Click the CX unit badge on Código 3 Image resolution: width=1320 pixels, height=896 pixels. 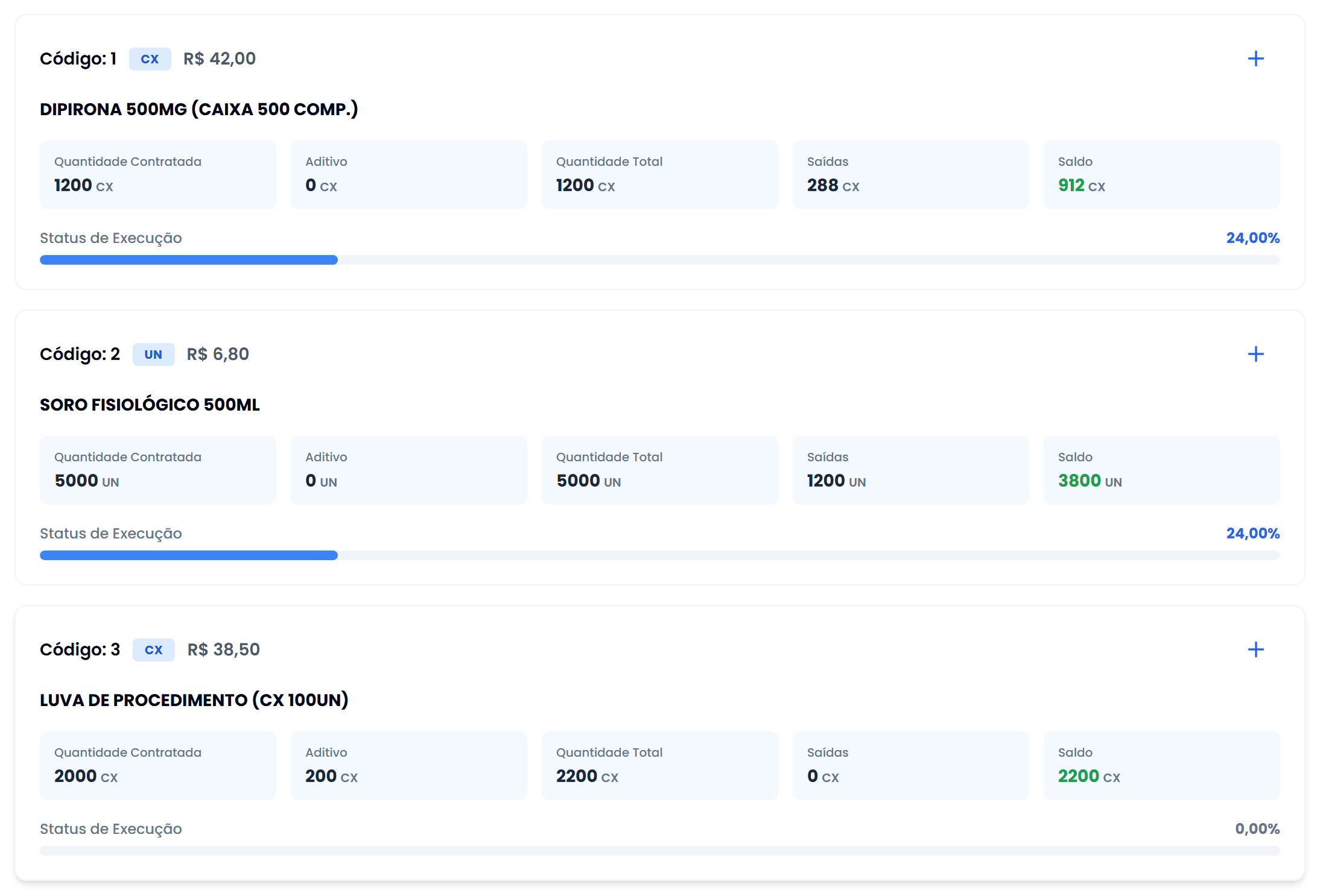coord(153,650)
